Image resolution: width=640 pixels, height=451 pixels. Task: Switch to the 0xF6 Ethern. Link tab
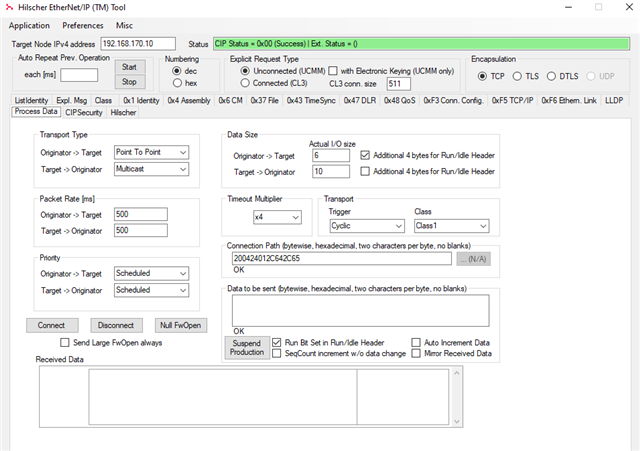[569, 100]
